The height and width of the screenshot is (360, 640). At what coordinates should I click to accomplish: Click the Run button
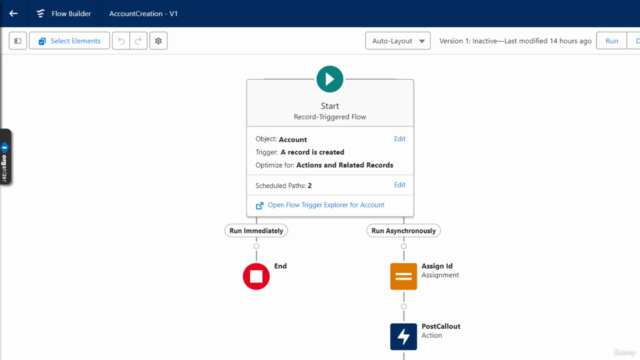click(611, 41)
